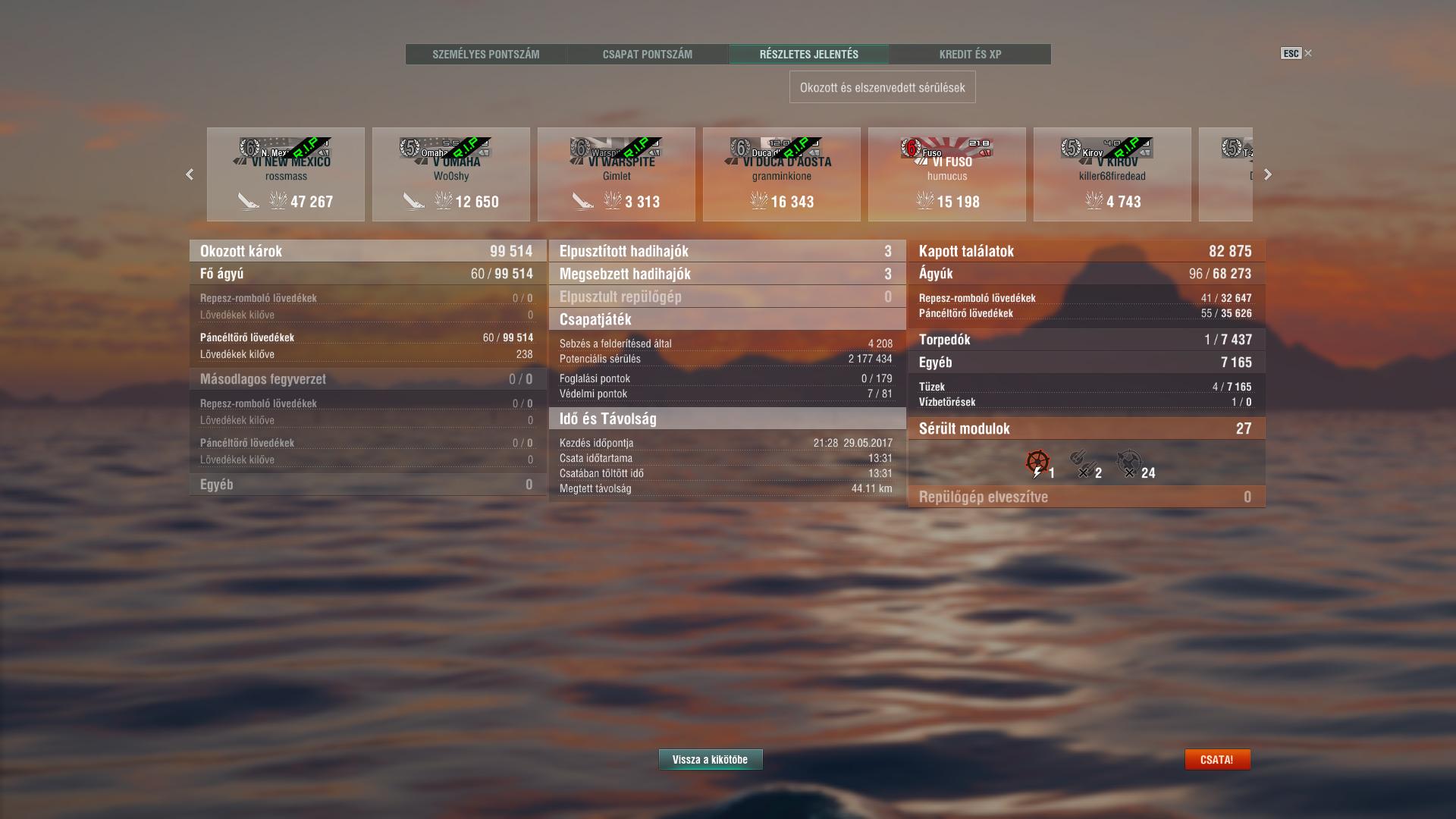Show more ships with the right arrow
Image resolution: width=1456 pixels, height=819 pixels.
click(x=1268, y=174)
